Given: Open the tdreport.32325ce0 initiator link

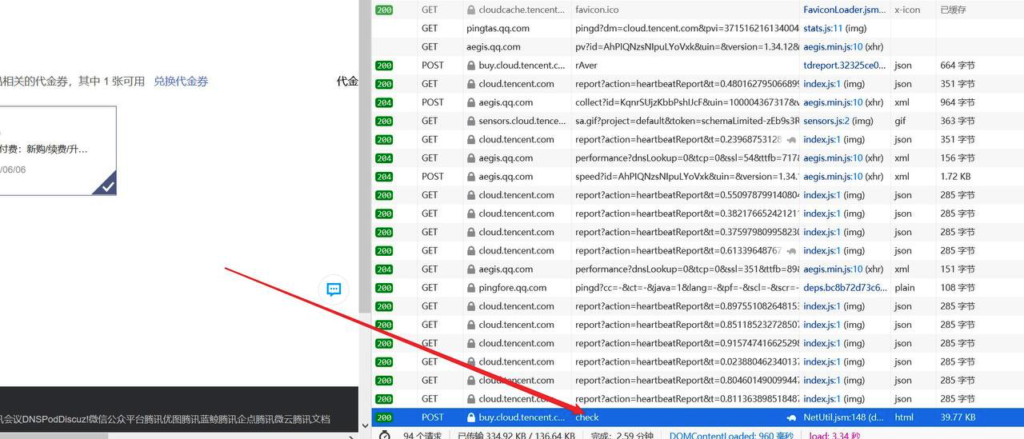Looking at the screenshot, I should (x=843, y=65).
